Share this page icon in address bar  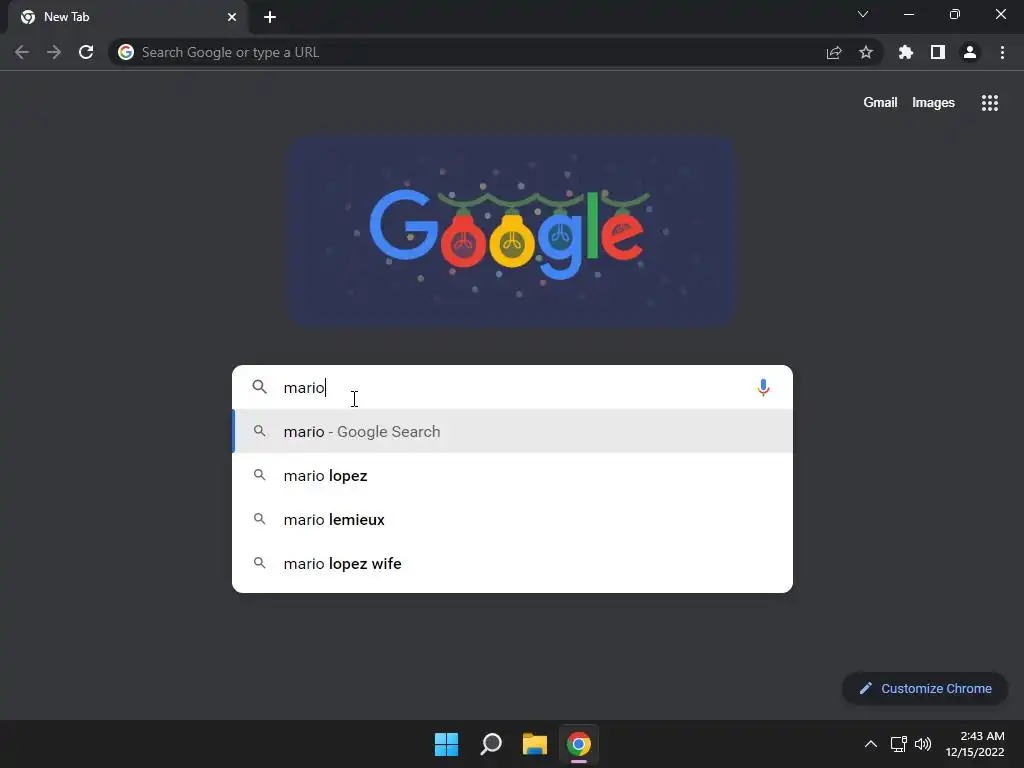pos(834,52)
